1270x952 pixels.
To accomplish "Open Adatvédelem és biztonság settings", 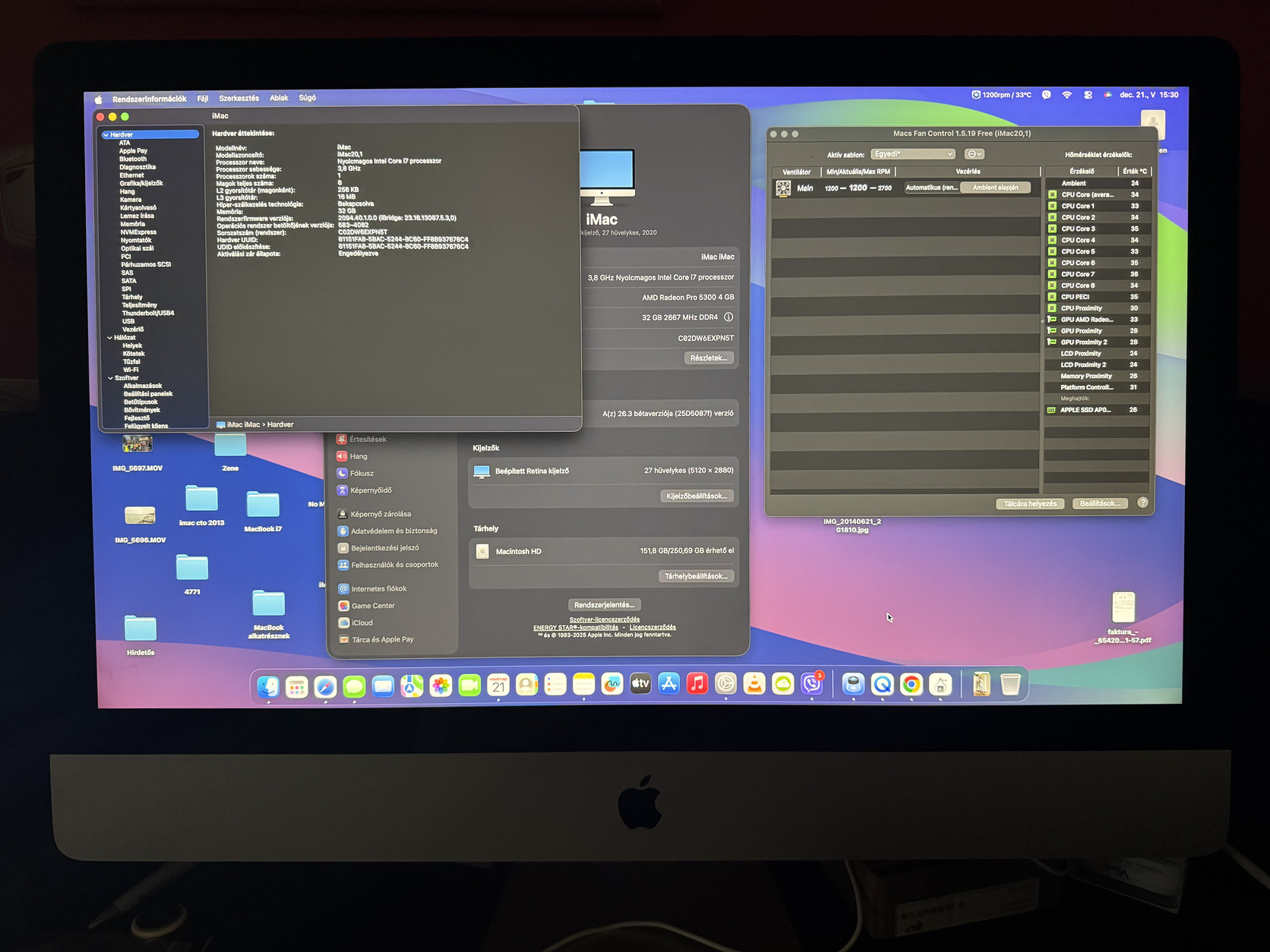I will (x=387, y=531).
